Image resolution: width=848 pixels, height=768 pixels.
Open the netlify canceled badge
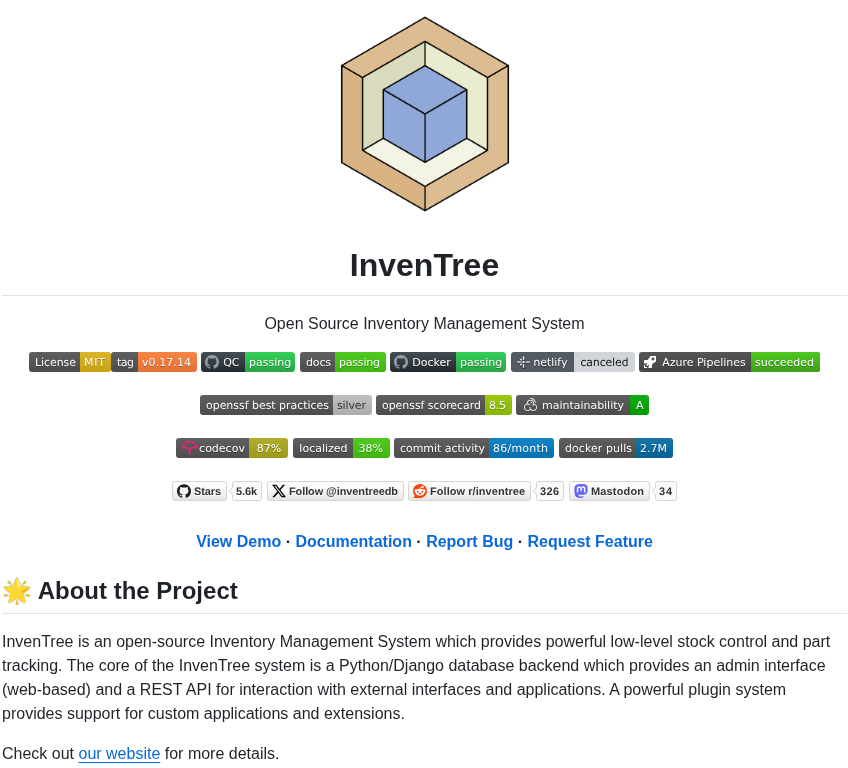pos(573,362)
